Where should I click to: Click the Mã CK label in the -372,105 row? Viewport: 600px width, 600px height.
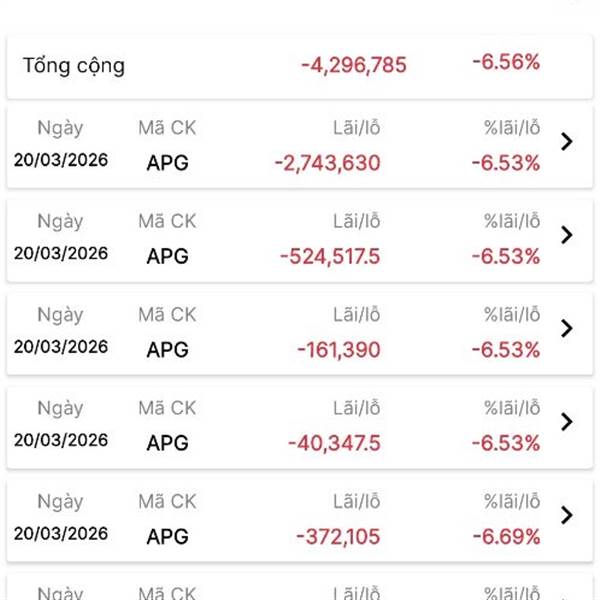[x=167, y=502]
